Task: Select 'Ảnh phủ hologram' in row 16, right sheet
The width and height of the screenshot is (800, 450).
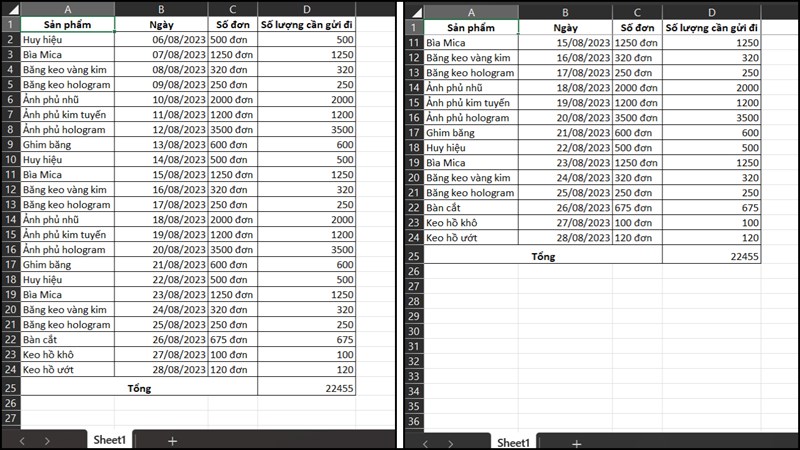Action: [x=471, y=118]
